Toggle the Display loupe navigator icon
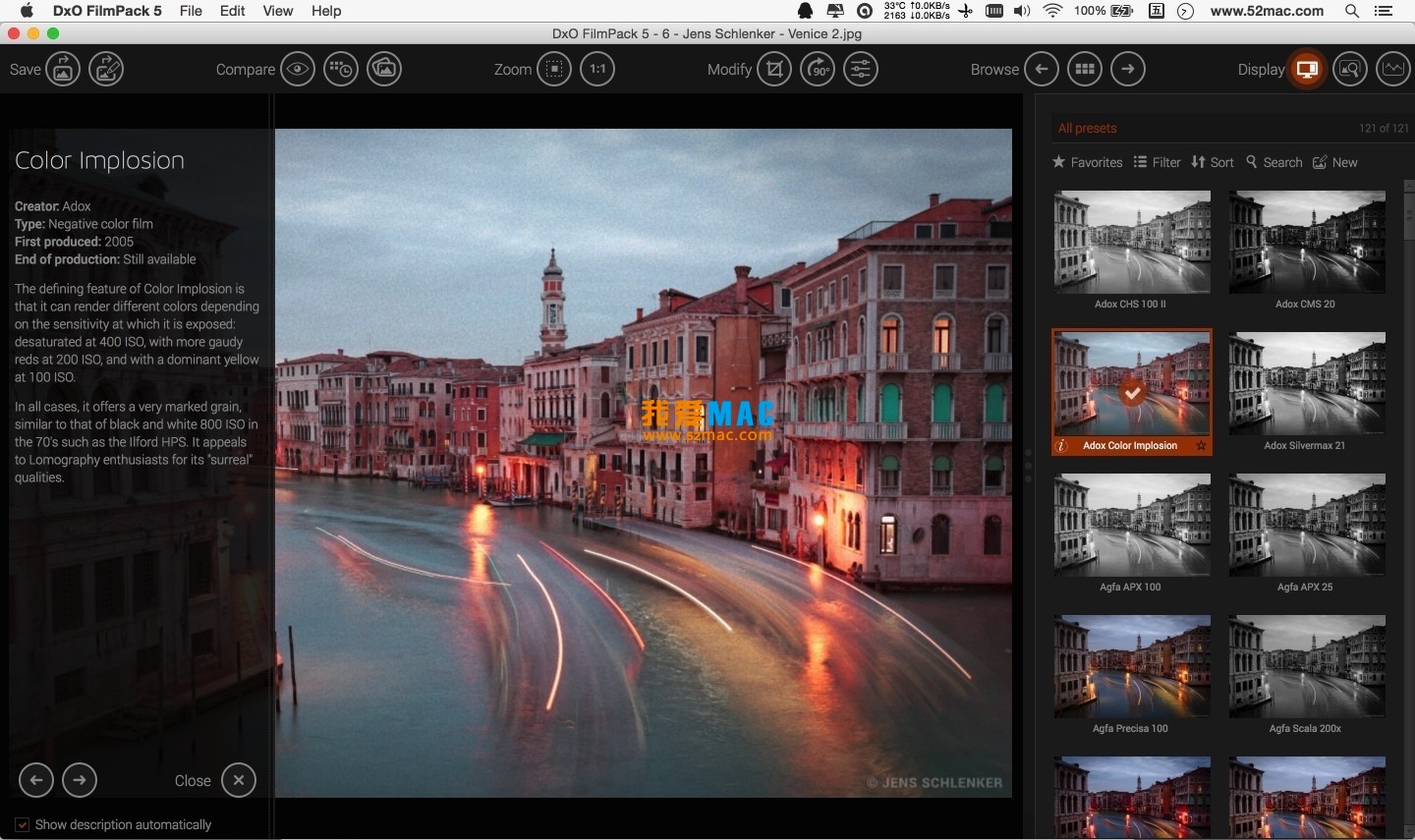Screen dimensions: 1415x840 coord(1350,69)
